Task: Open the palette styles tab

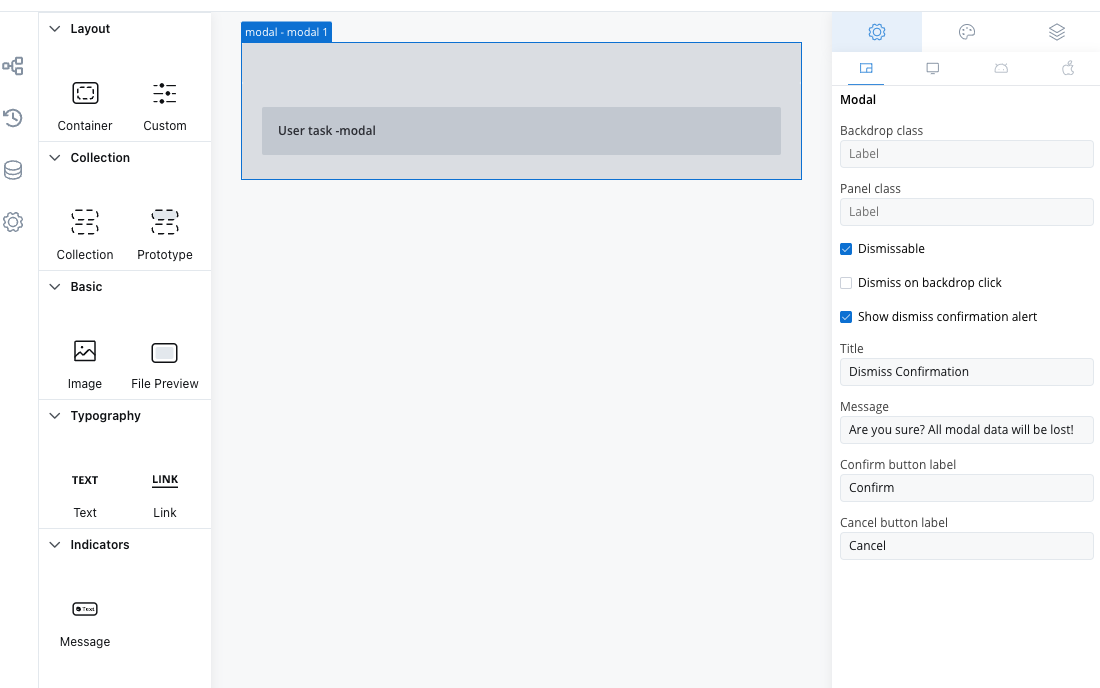Action: [967, 32]
